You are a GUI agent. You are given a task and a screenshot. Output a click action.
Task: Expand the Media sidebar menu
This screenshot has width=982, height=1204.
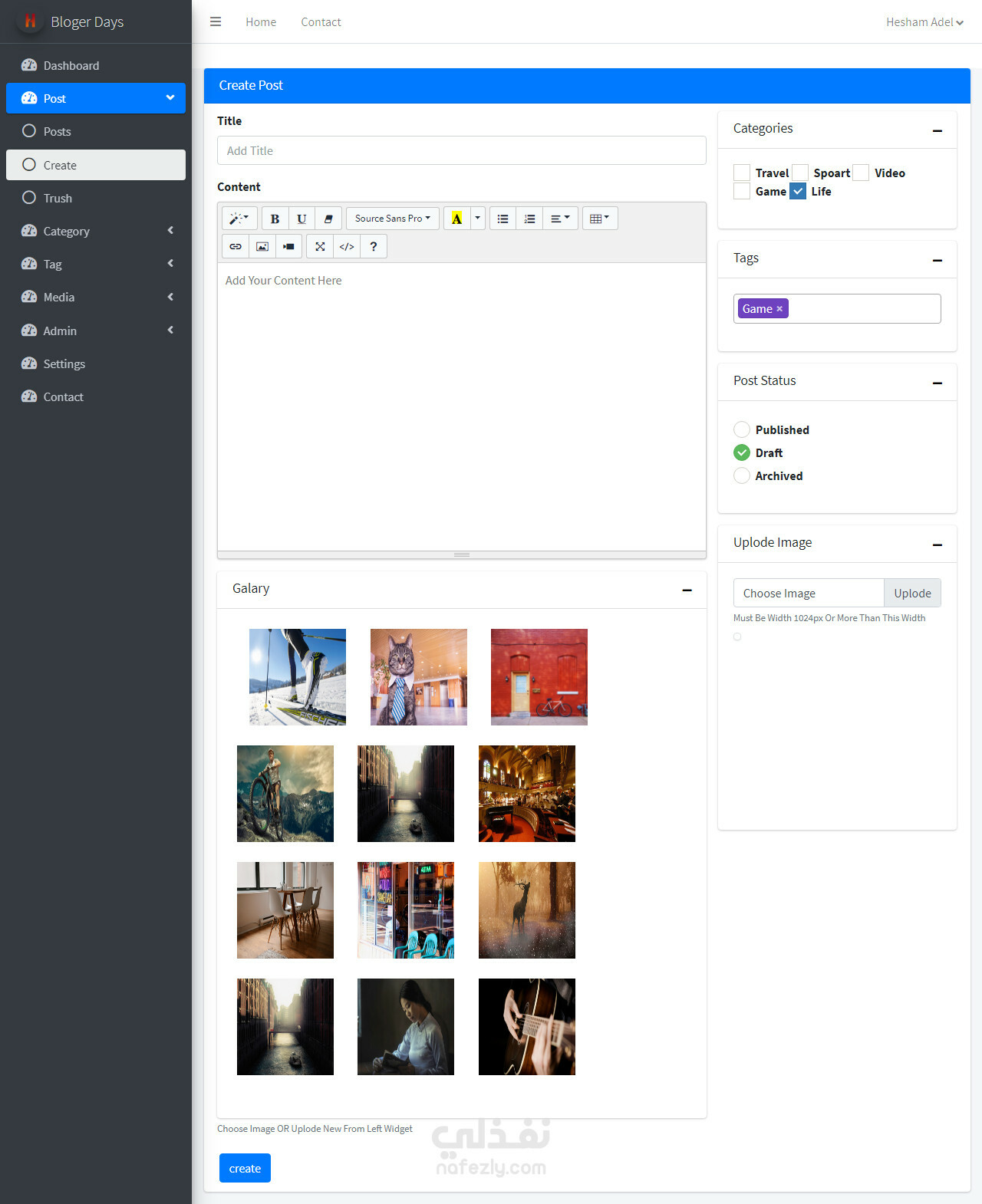[x=96, y=297]
